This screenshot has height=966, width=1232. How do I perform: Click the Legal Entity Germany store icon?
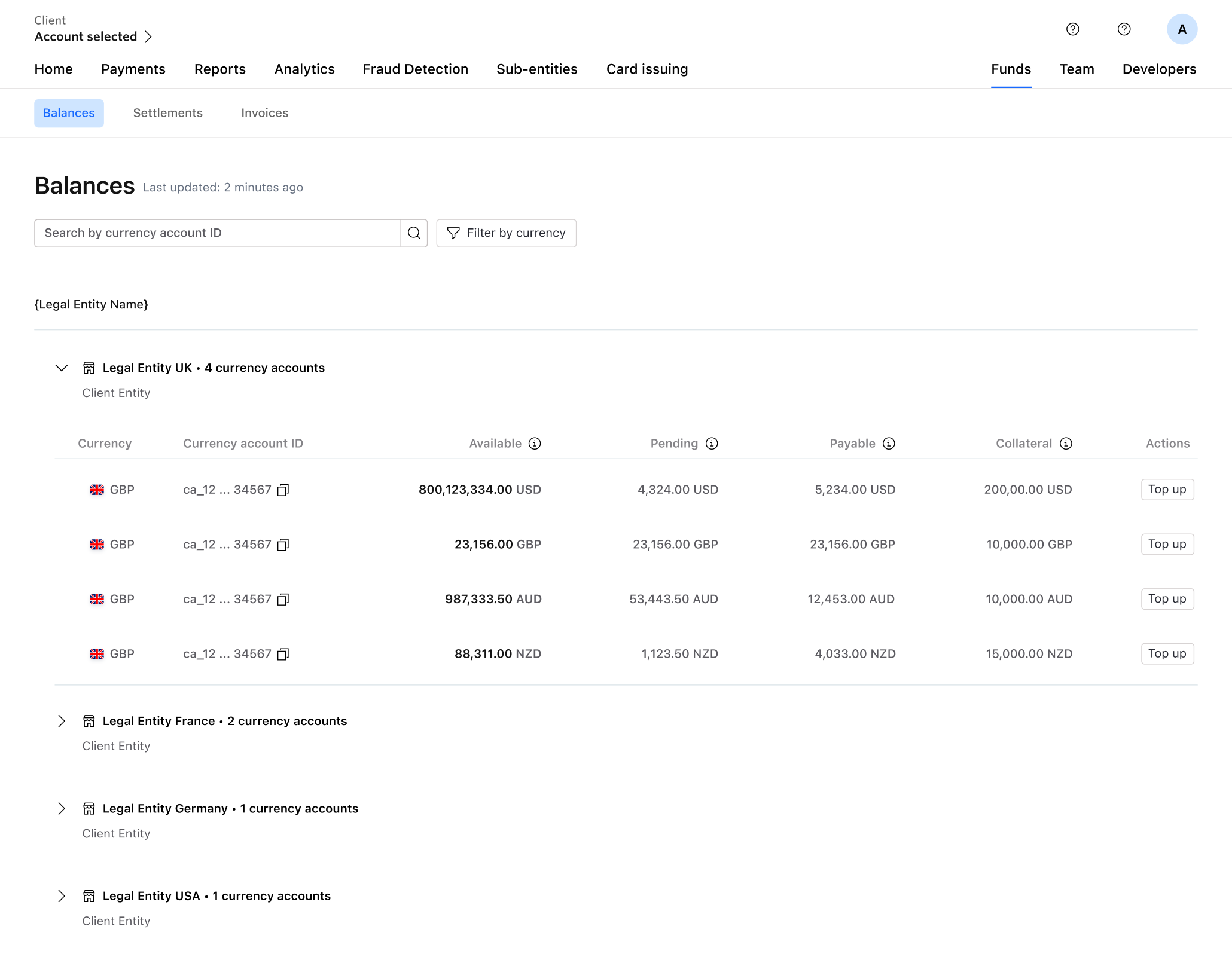pyautogui.click(x=89, y=809)
